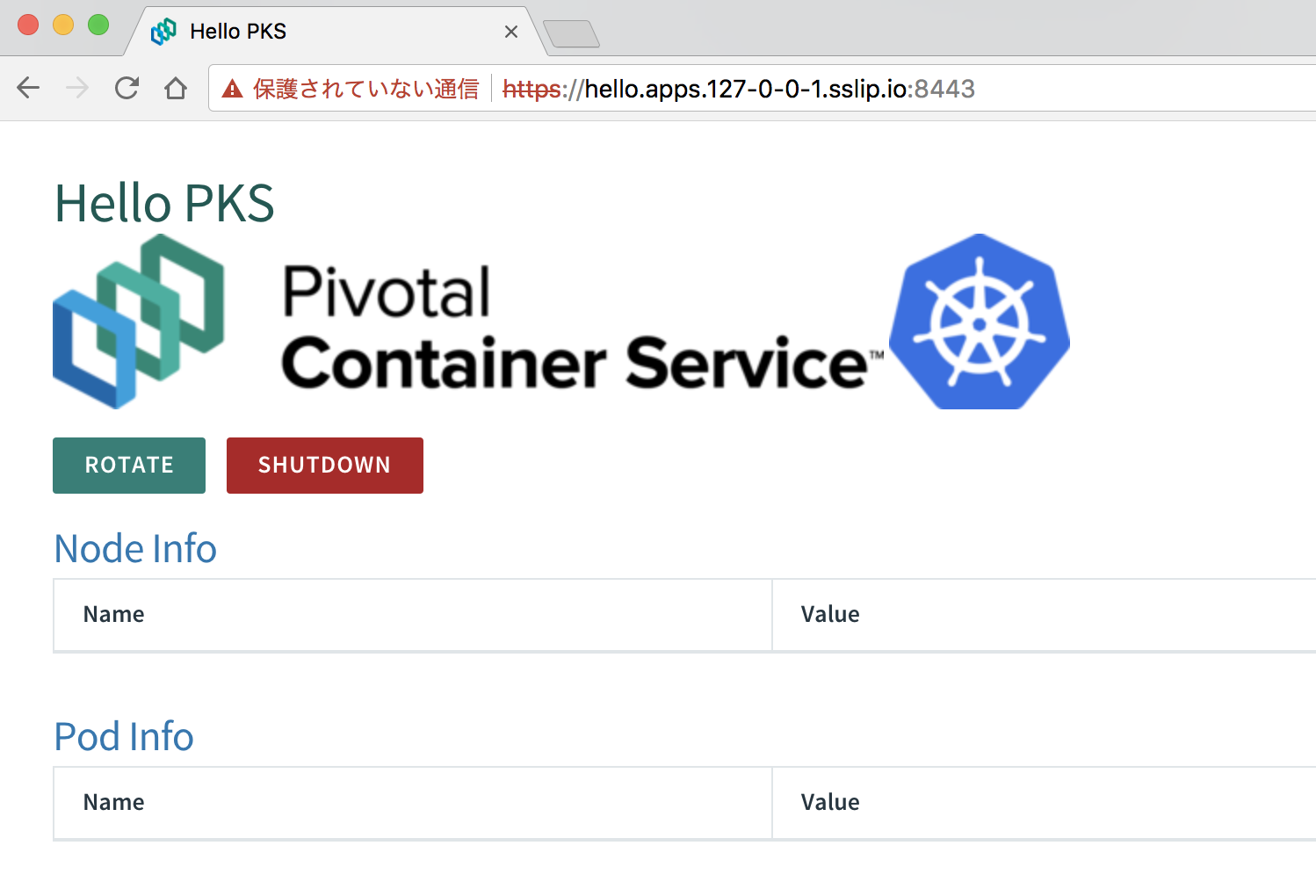Click the Node Info heading
This screenshot has height=896, width=1316.
pos(134,548)
